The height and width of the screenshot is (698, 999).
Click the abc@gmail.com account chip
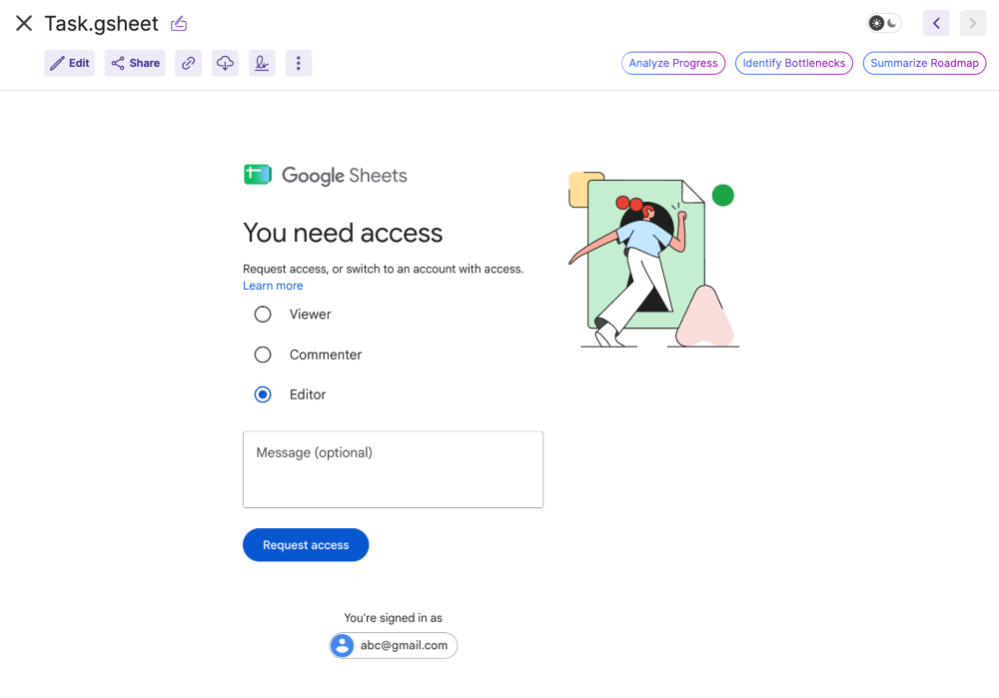coord(393,645)
